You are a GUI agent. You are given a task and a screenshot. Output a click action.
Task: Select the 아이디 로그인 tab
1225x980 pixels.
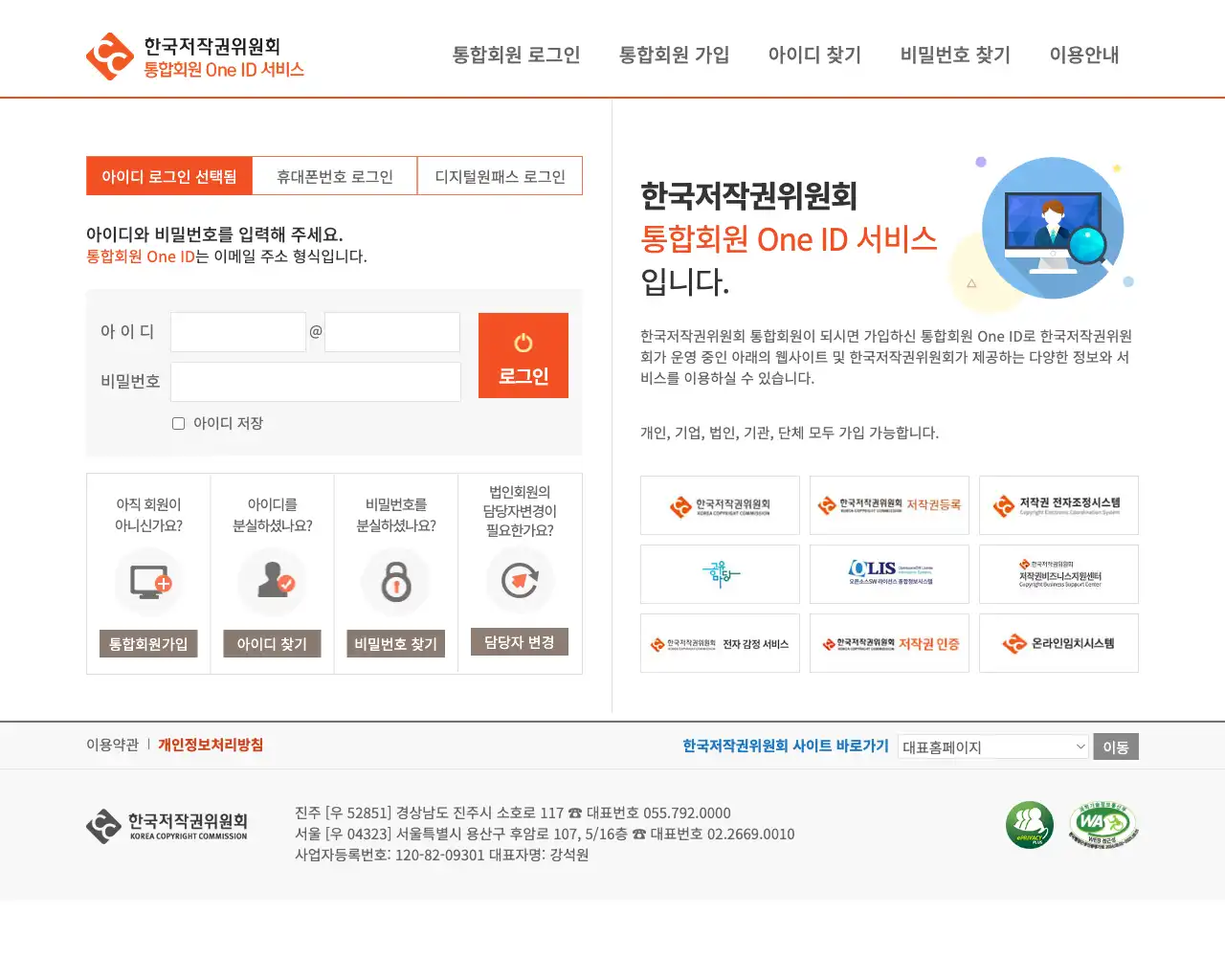coord(169,176)
